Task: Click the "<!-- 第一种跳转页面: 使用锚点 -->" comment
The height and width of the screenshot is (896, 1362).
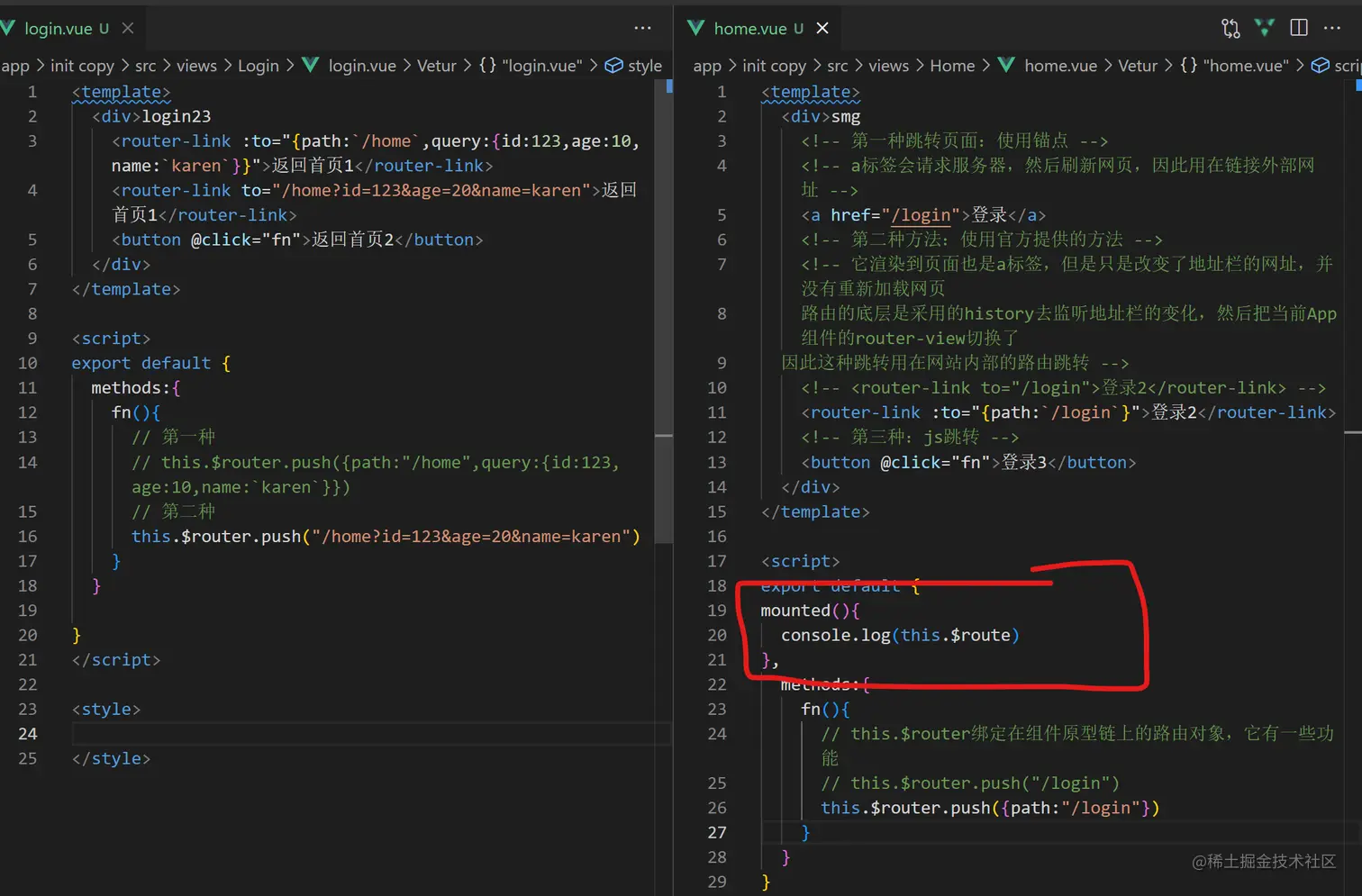Action: point(955,140)
